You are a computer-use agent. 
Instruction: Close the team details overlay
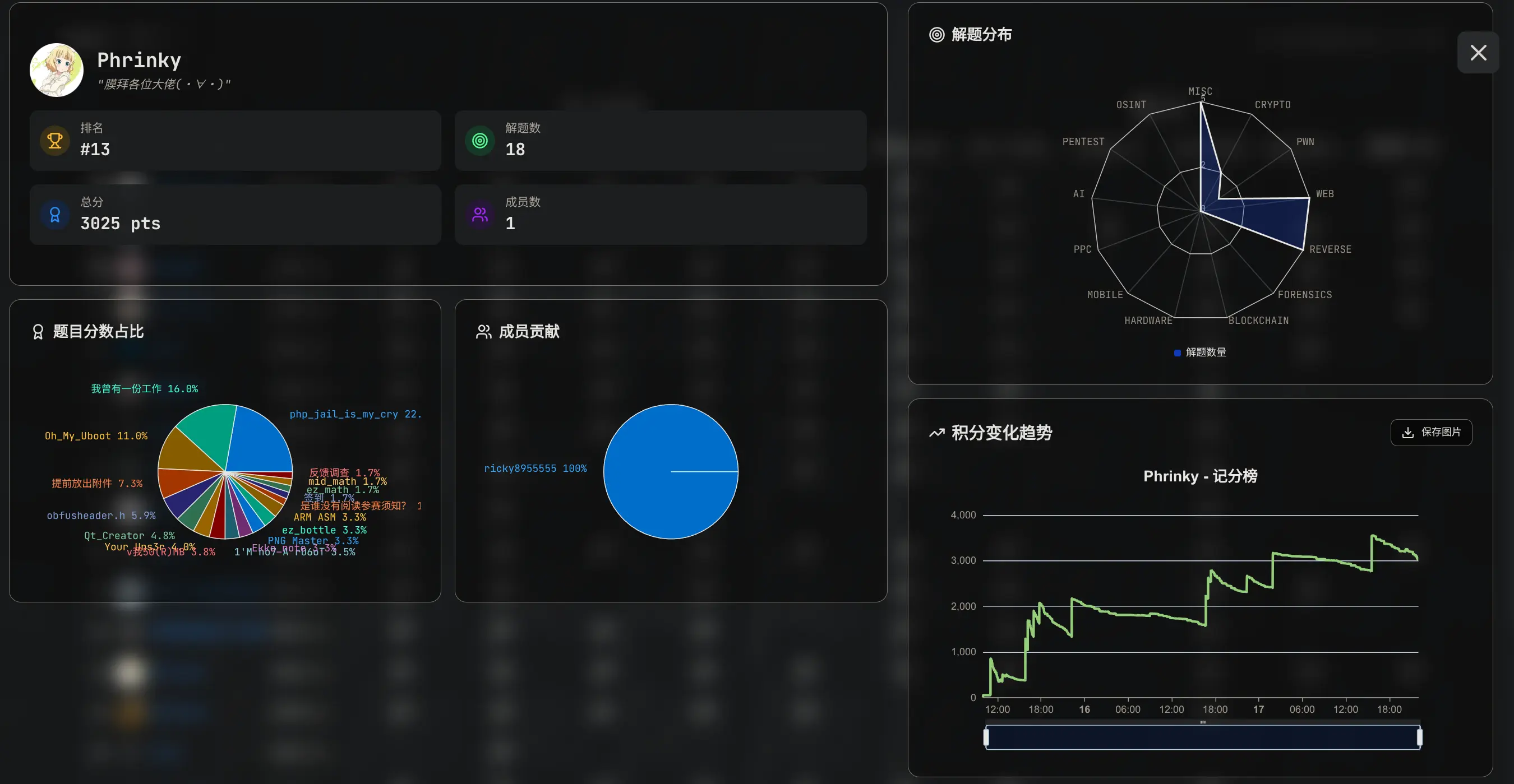pos(1478,53)
